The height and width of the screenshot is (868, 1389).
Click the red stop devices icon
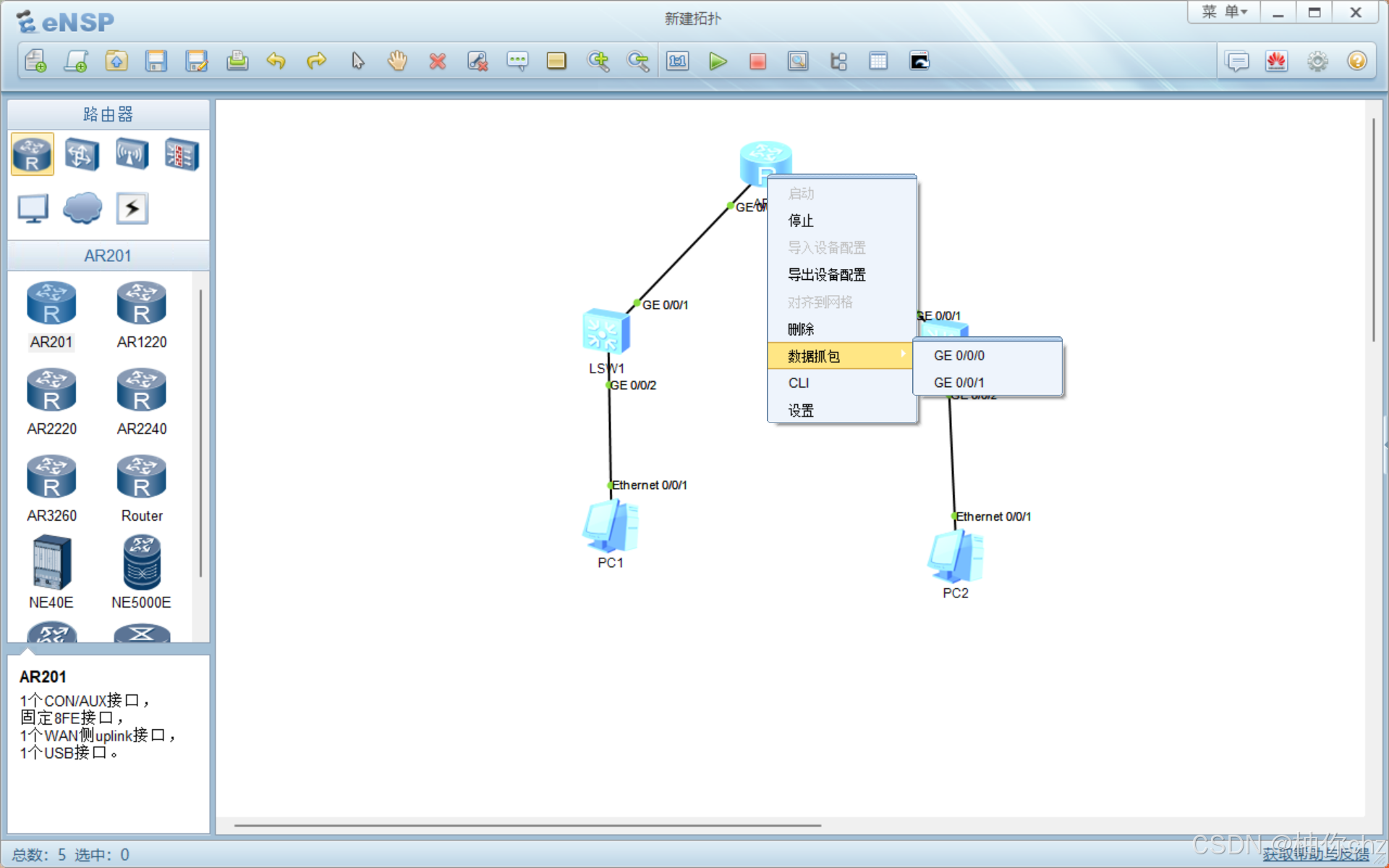pyautogui.click(x=757, y=61)
